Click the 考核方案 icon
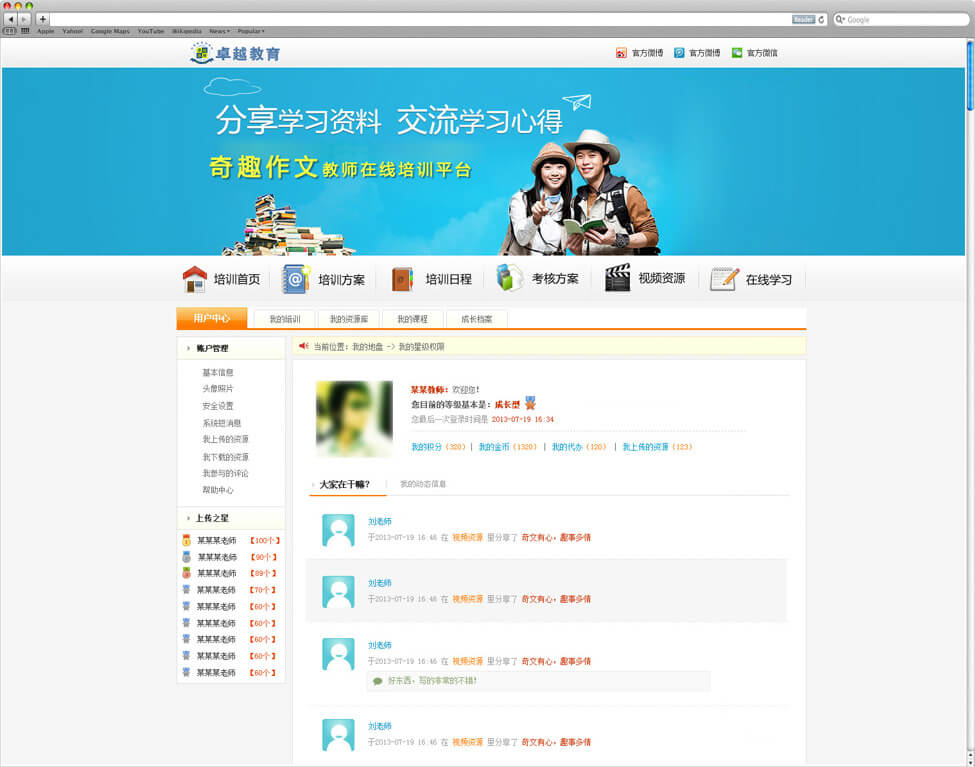Viewport: 975px width, 767px height. [509, 278]
